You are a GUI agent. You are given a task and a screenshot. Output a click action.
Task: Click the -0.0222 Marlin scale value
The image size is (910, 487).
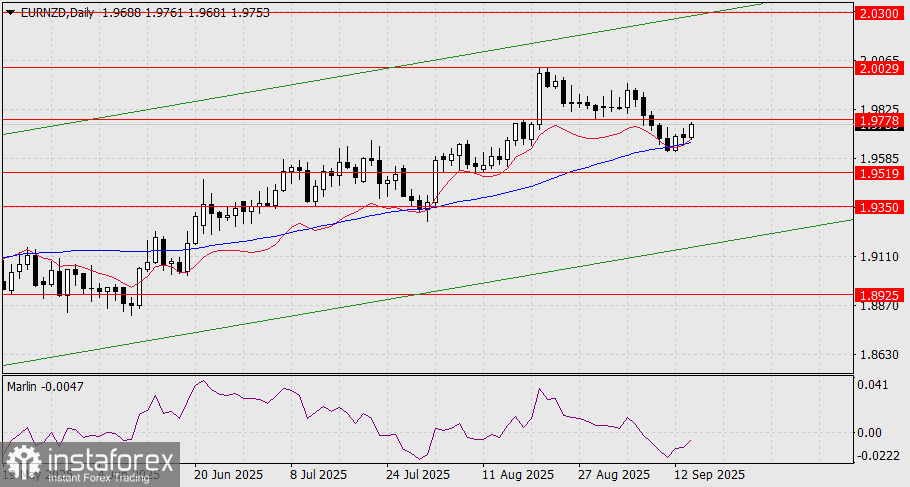[x=879, y=456]
